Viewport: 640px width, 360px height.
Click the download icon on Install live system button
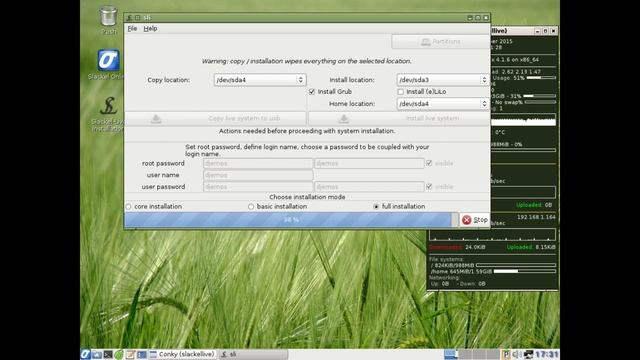(344, 118)
